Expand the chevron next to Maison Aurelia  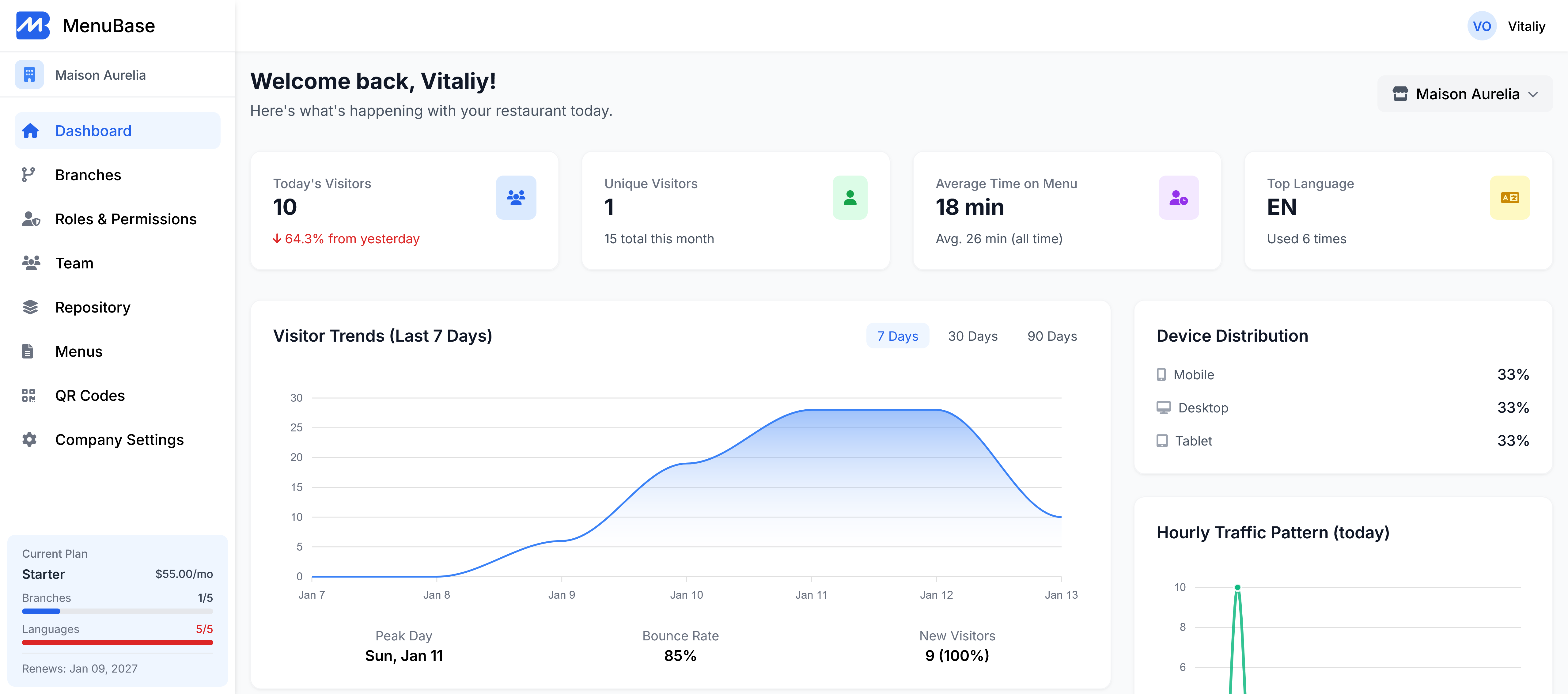[1533, 94]
